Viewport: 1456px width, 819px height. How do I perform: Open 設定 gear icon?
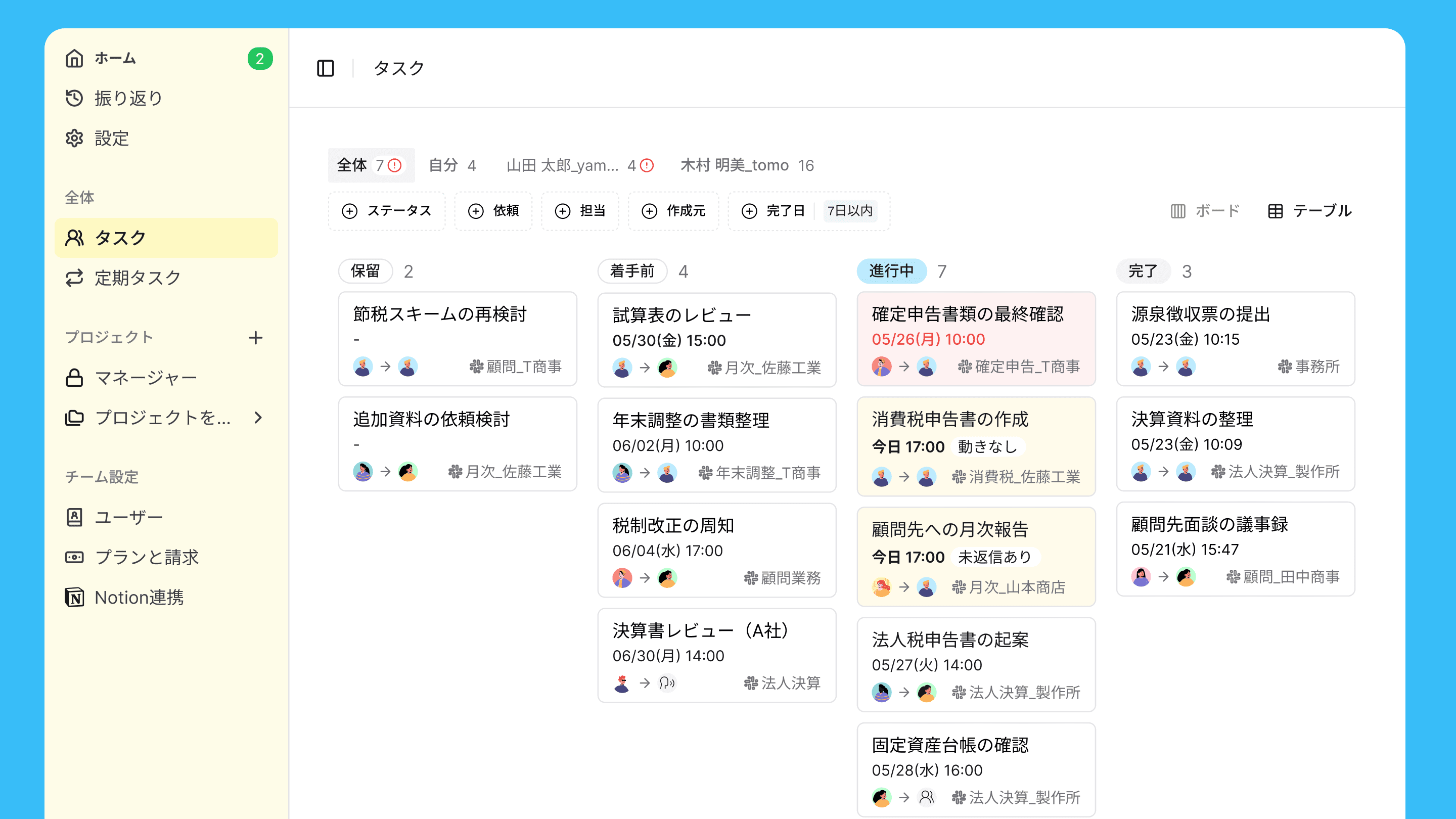74,139
